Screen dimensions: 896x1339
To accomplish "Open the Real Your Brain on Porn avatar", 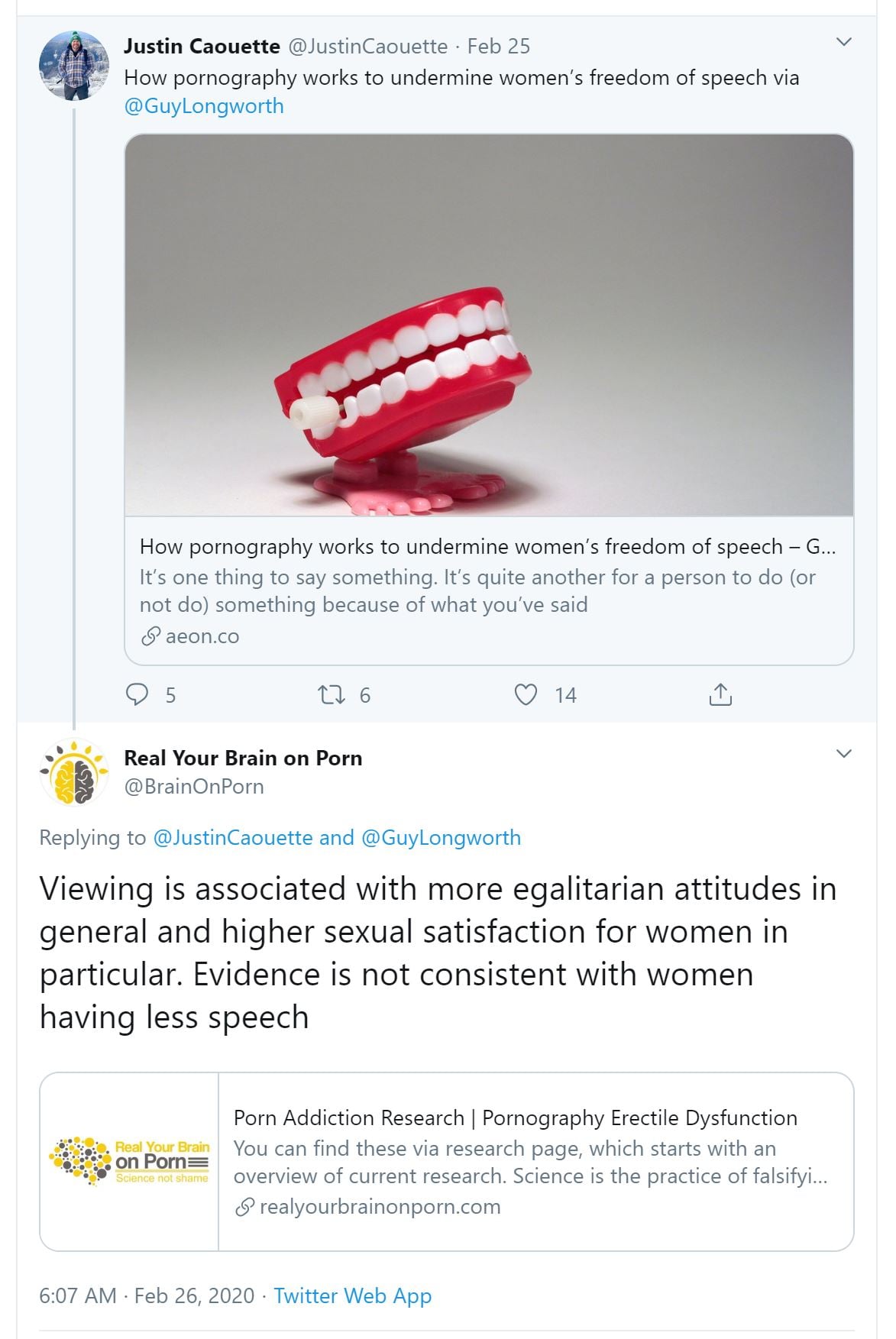I will (74, 772).
